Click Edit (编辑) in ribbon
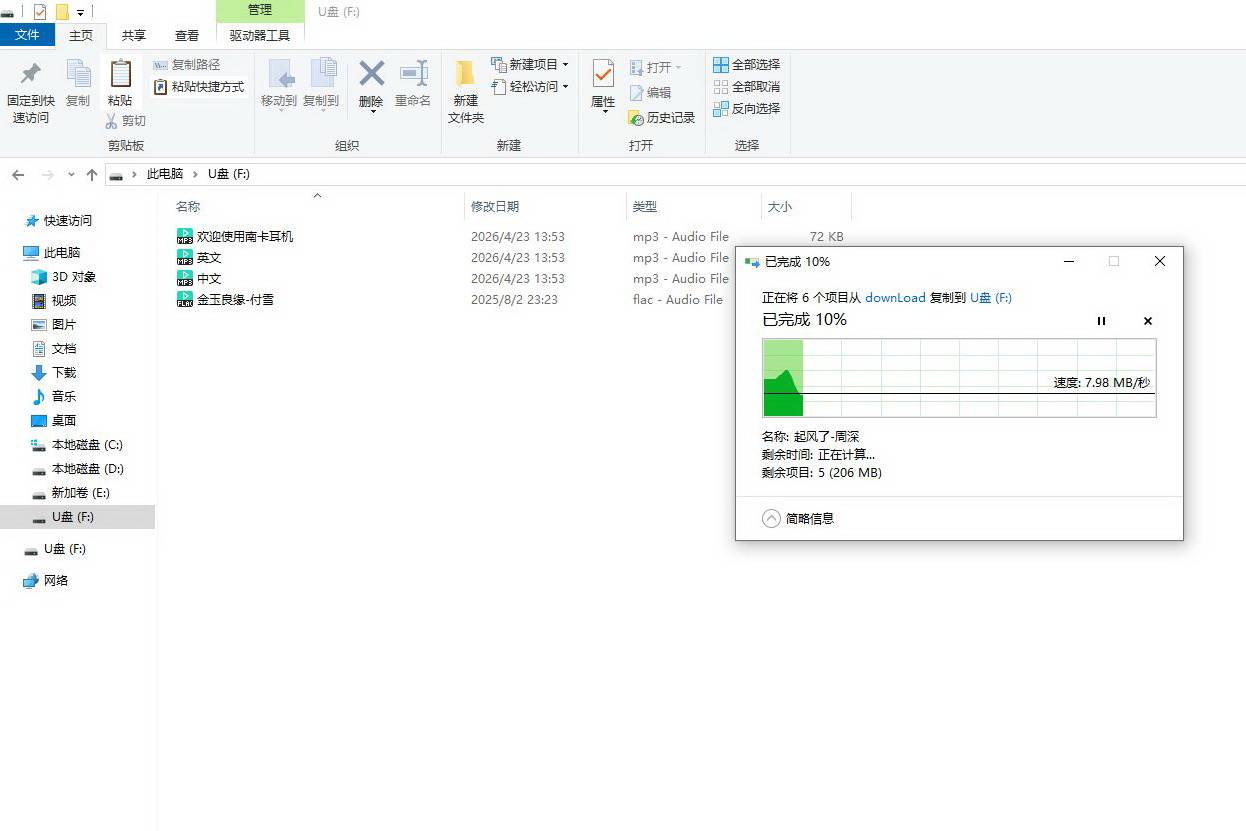The height and width of the screenshot is (831, 1246). (x=650, y=92)
